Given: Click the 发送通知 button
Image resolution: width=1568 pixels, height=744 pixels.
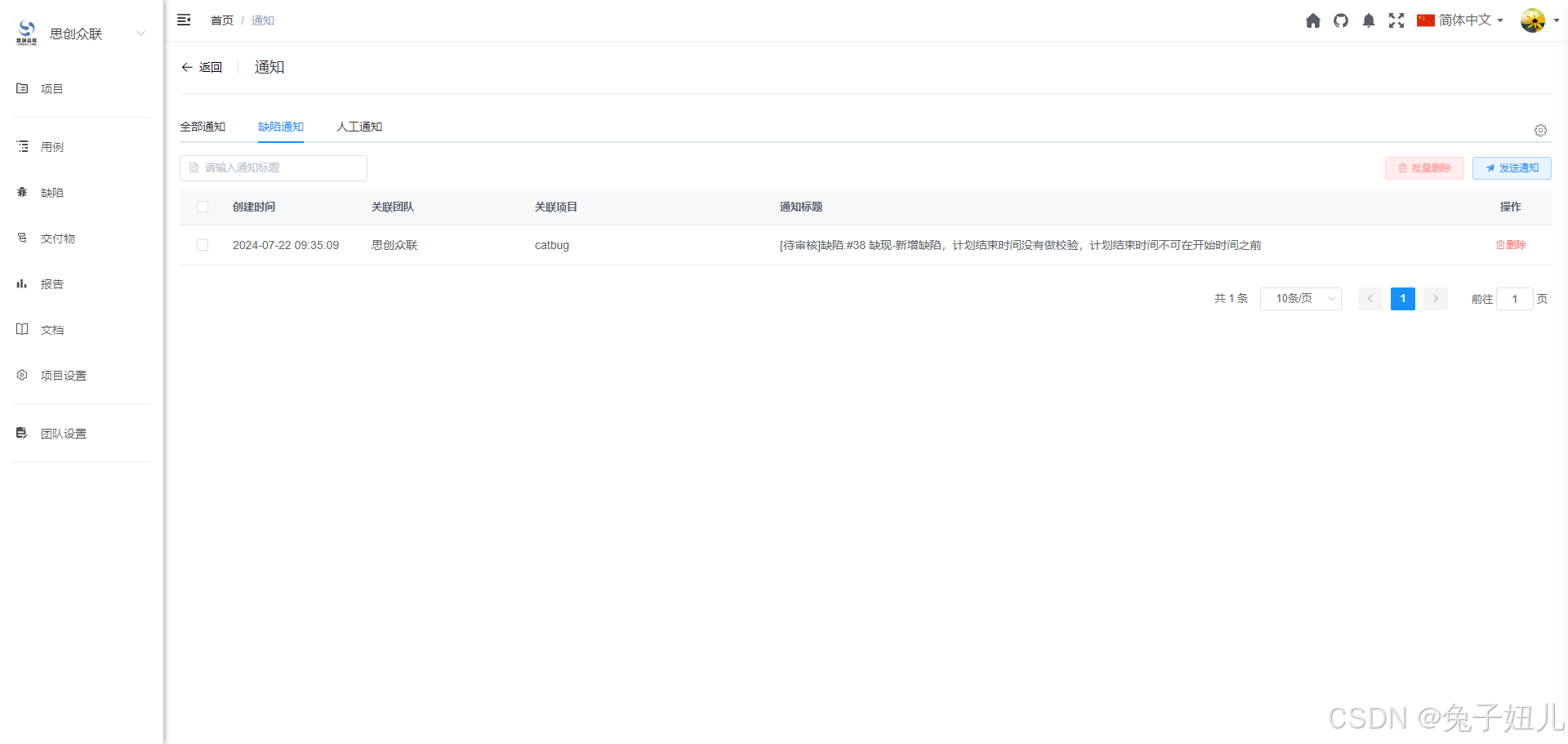Looking at the screenshot, I should pos(1512,167).
